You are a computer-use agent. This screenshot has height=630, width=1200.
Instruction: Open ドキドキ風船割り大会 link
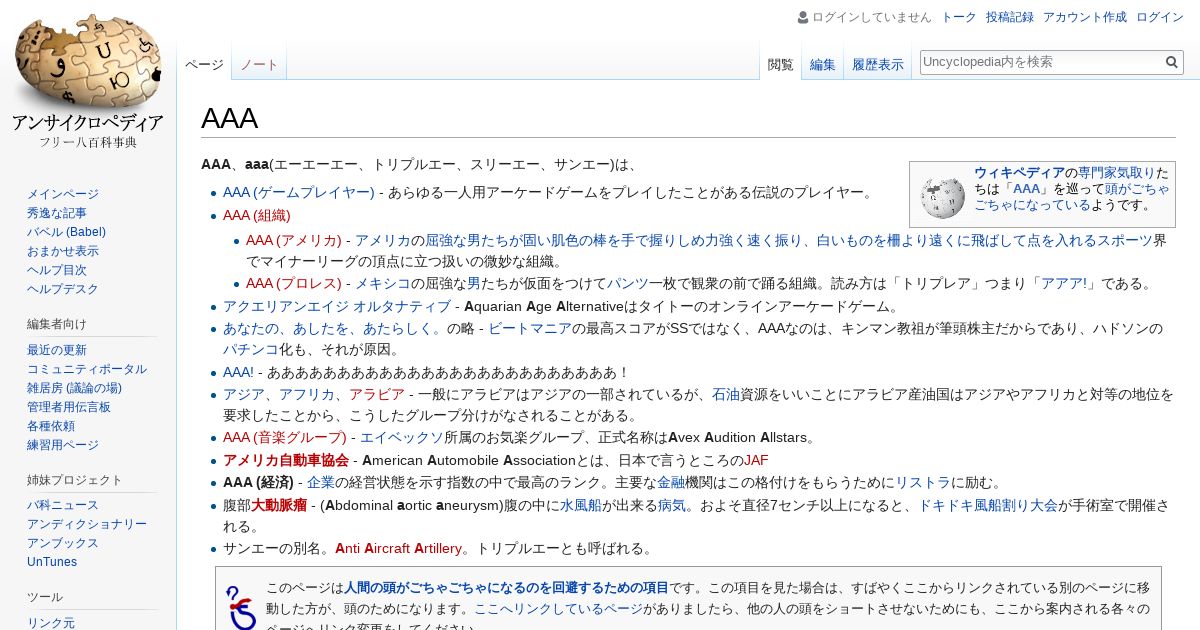coord(988,505)
